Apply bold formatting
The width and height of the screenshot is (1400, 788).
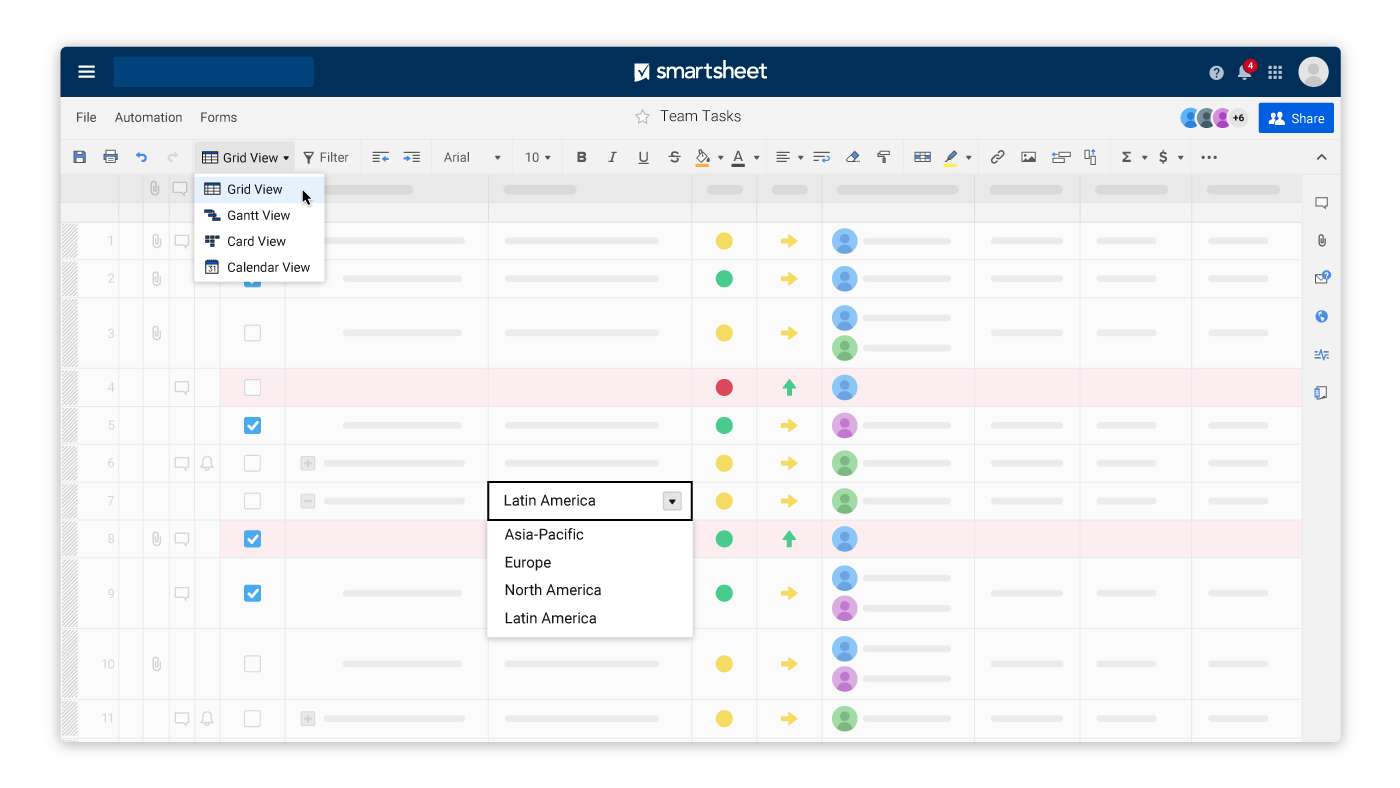[x=581, y=157]
